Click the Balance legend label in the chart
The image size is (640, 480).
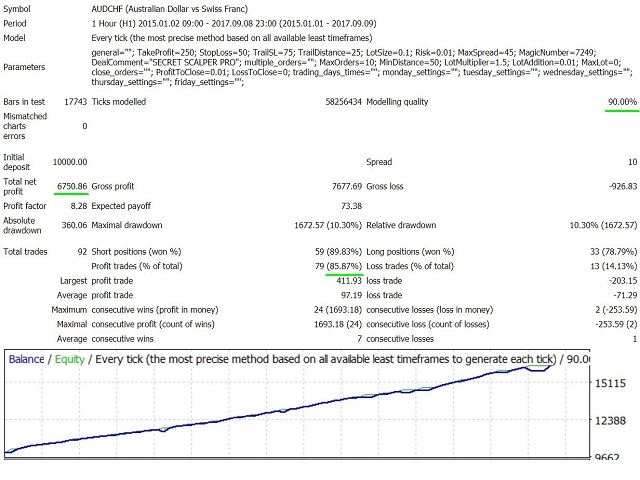[x=26, y=359]
